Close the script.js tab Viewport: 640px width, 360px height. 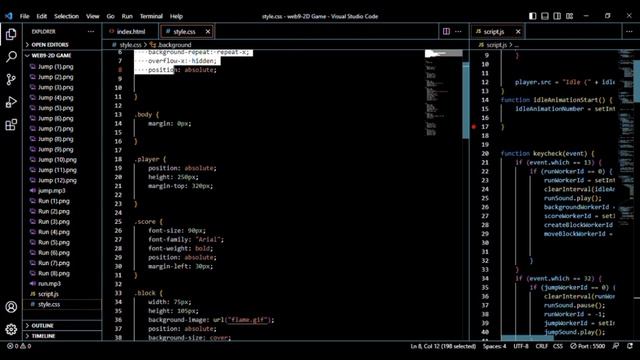518,31
